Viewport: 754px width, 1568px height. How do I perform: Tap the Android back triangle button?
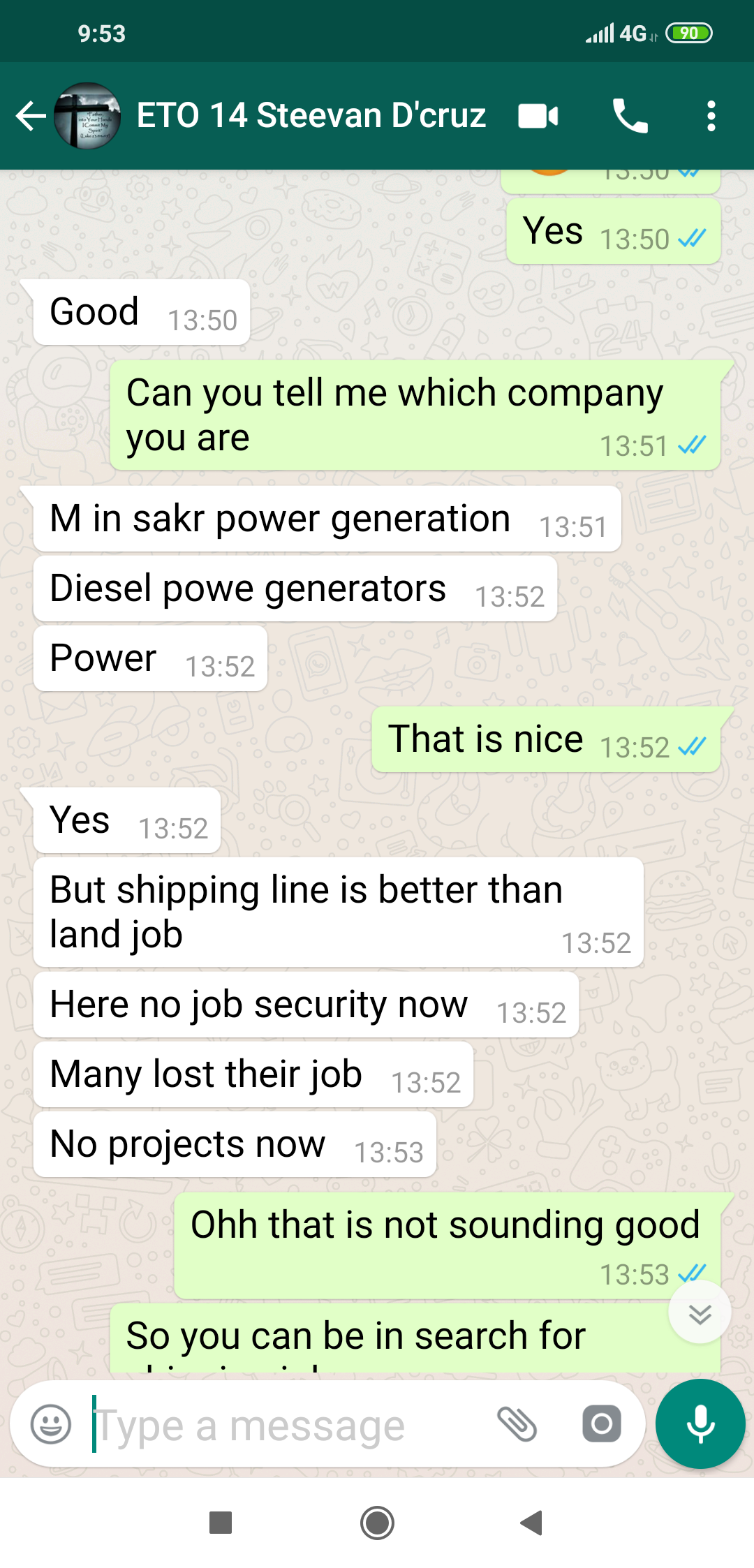(x=532, y=1523)
